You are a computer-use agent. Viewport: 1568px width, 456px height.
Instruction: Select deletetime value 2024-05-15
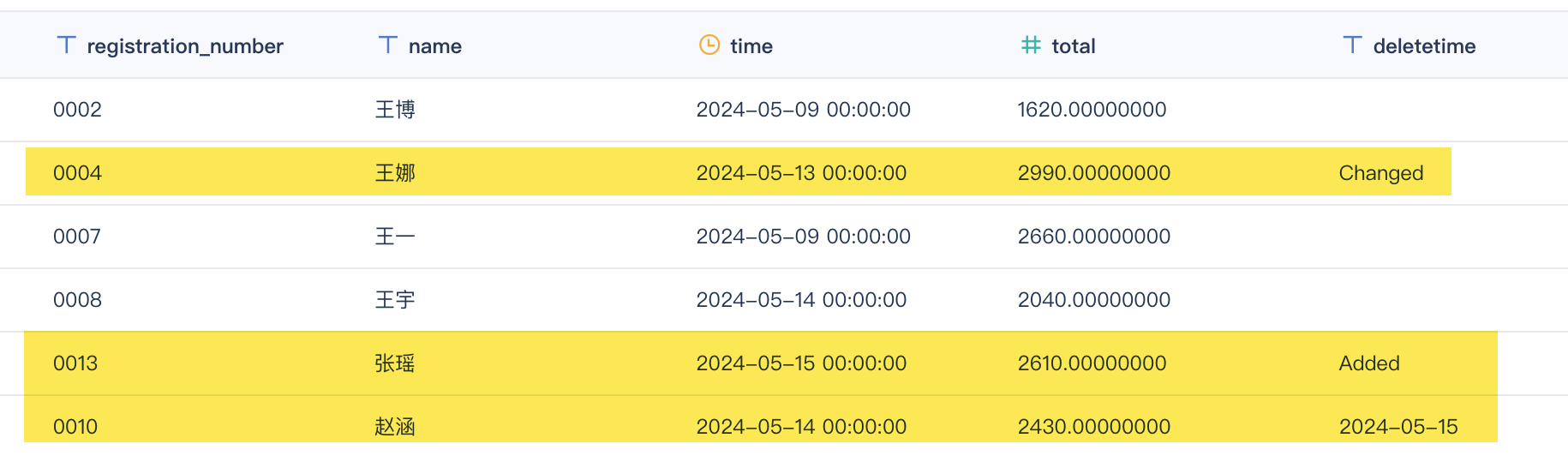click(x=1398, y=427)
